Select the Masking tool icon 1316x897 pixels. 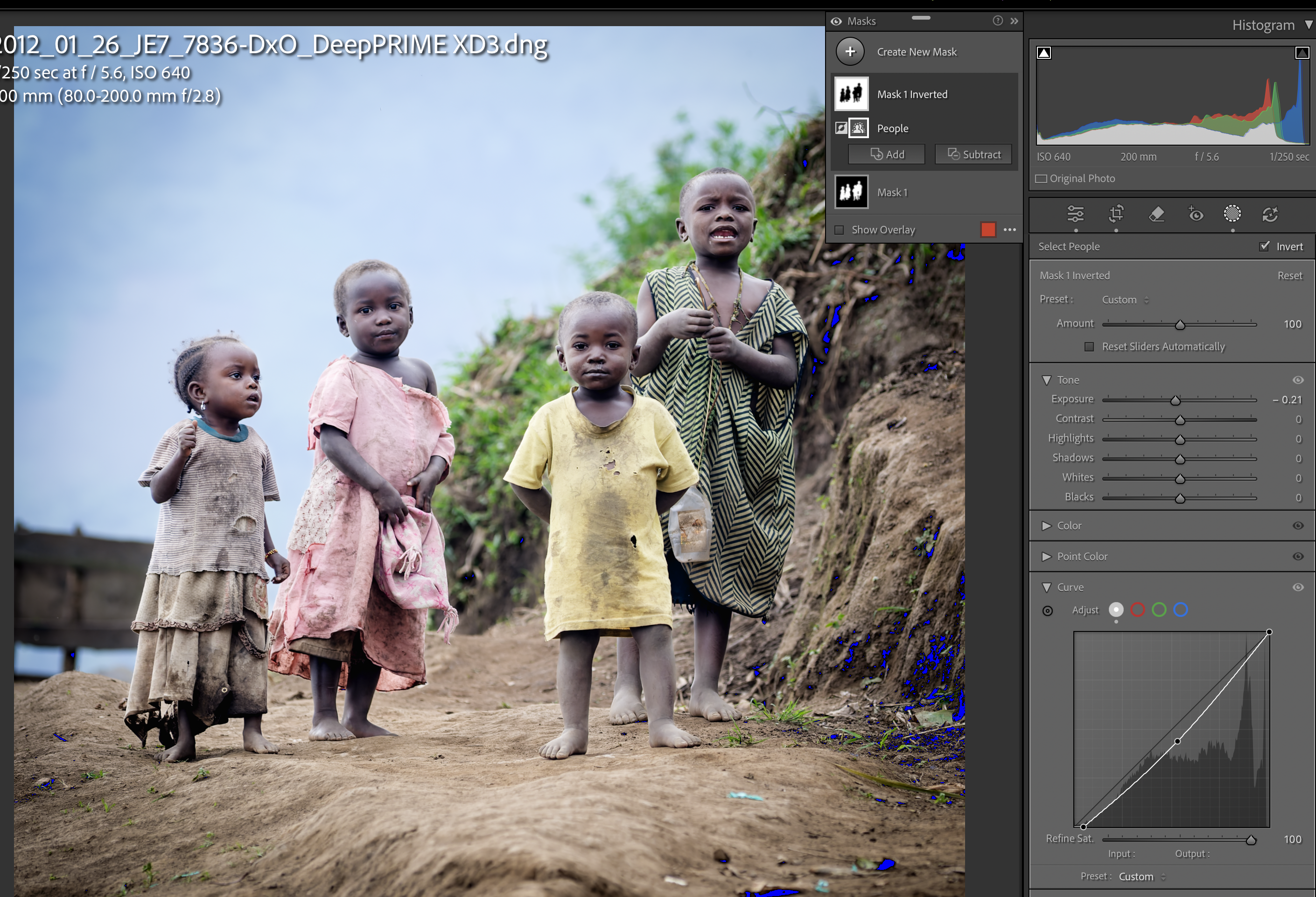click(x=1232, y=213)
